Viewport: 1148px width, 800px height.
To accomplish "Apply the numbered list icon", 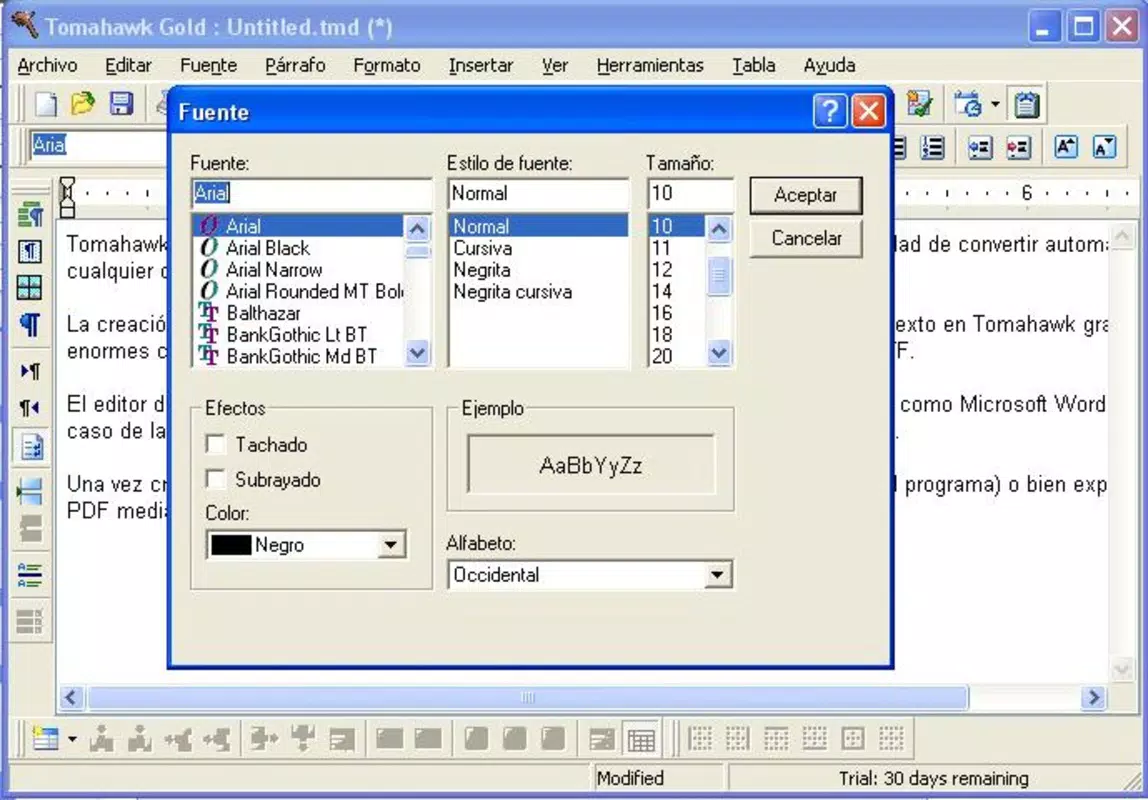I will tap(933, 147).
